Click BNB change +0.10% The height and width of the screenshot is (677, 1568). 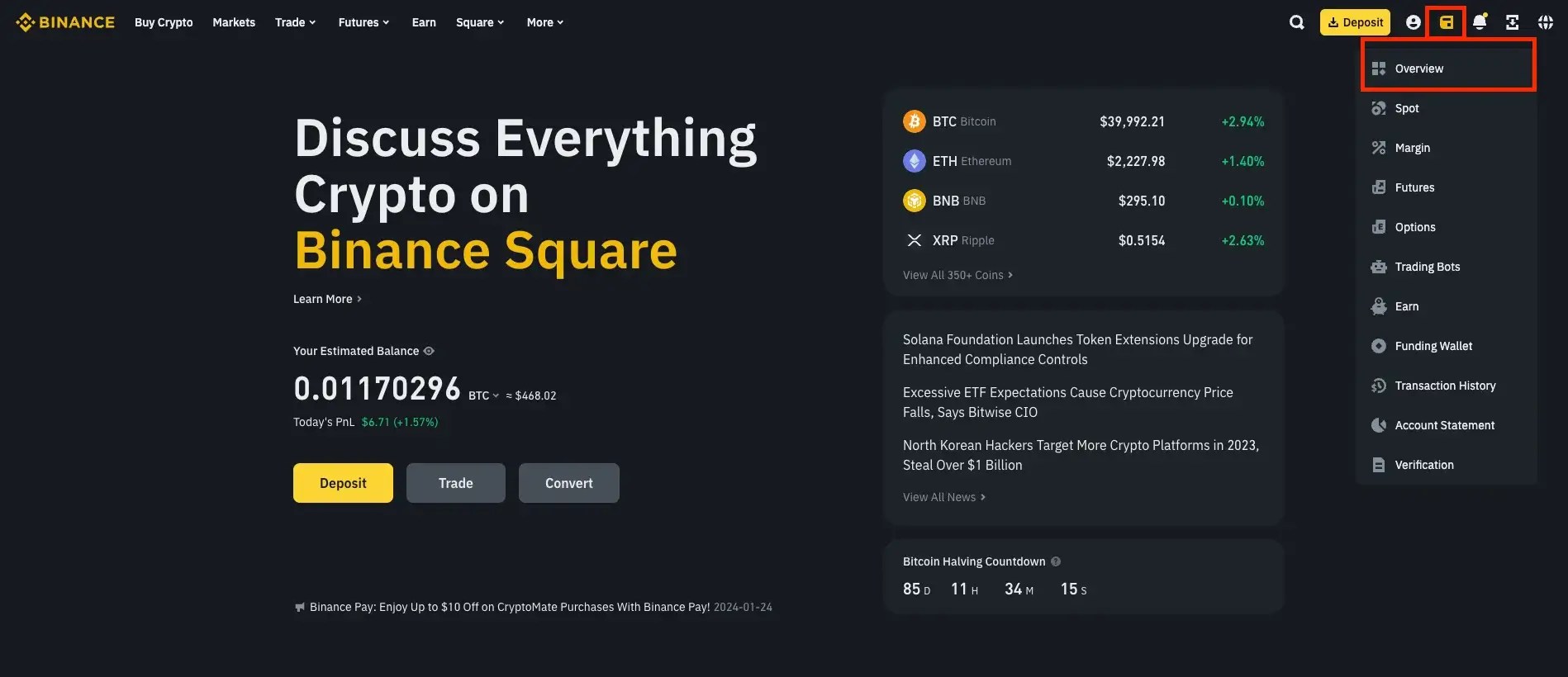click(1243, 201)
